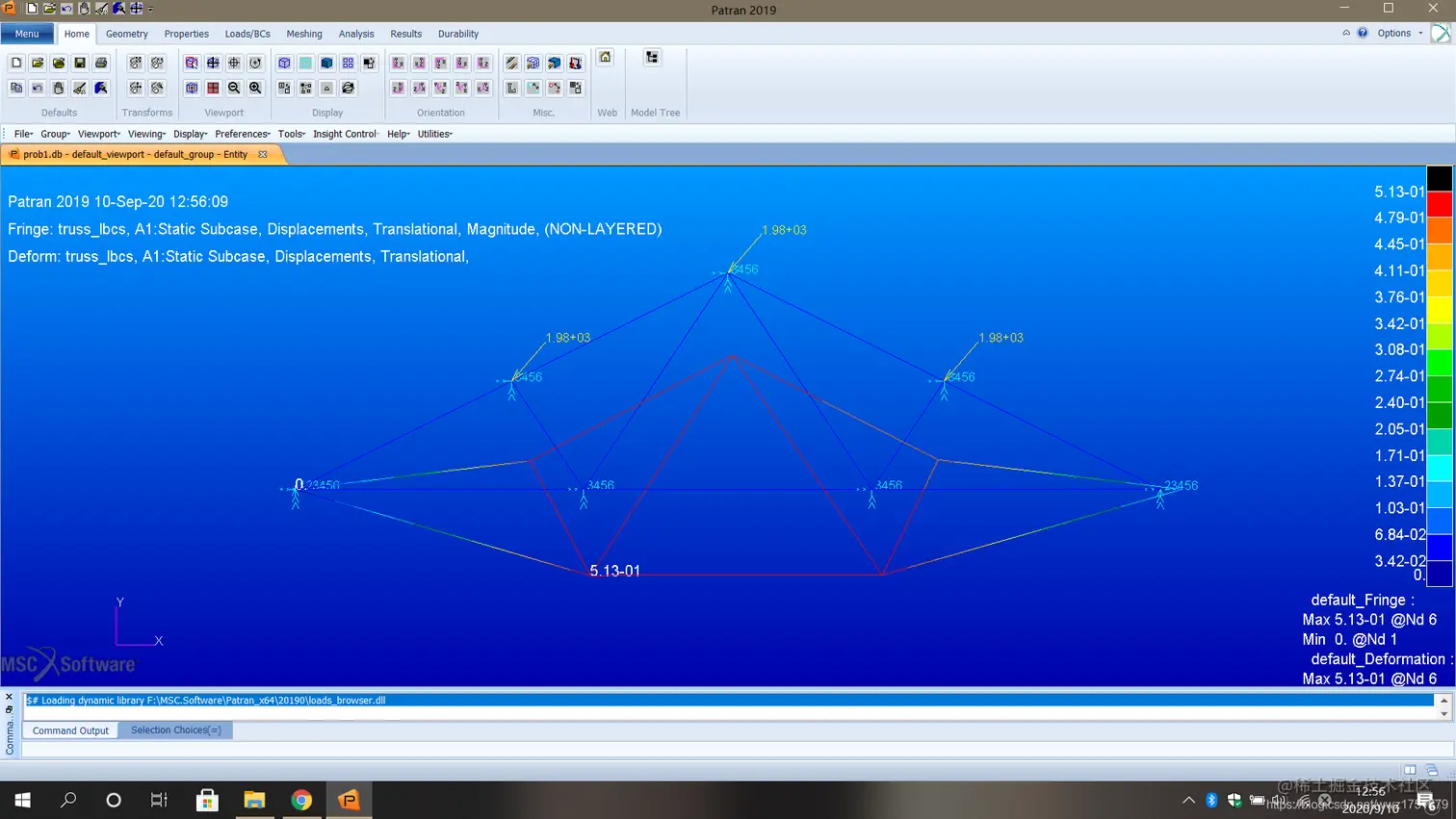Click the crosshair View Center icon
Image resolution: width=1456 pixels, height=819 pixels.
click(x=234, y=63)
